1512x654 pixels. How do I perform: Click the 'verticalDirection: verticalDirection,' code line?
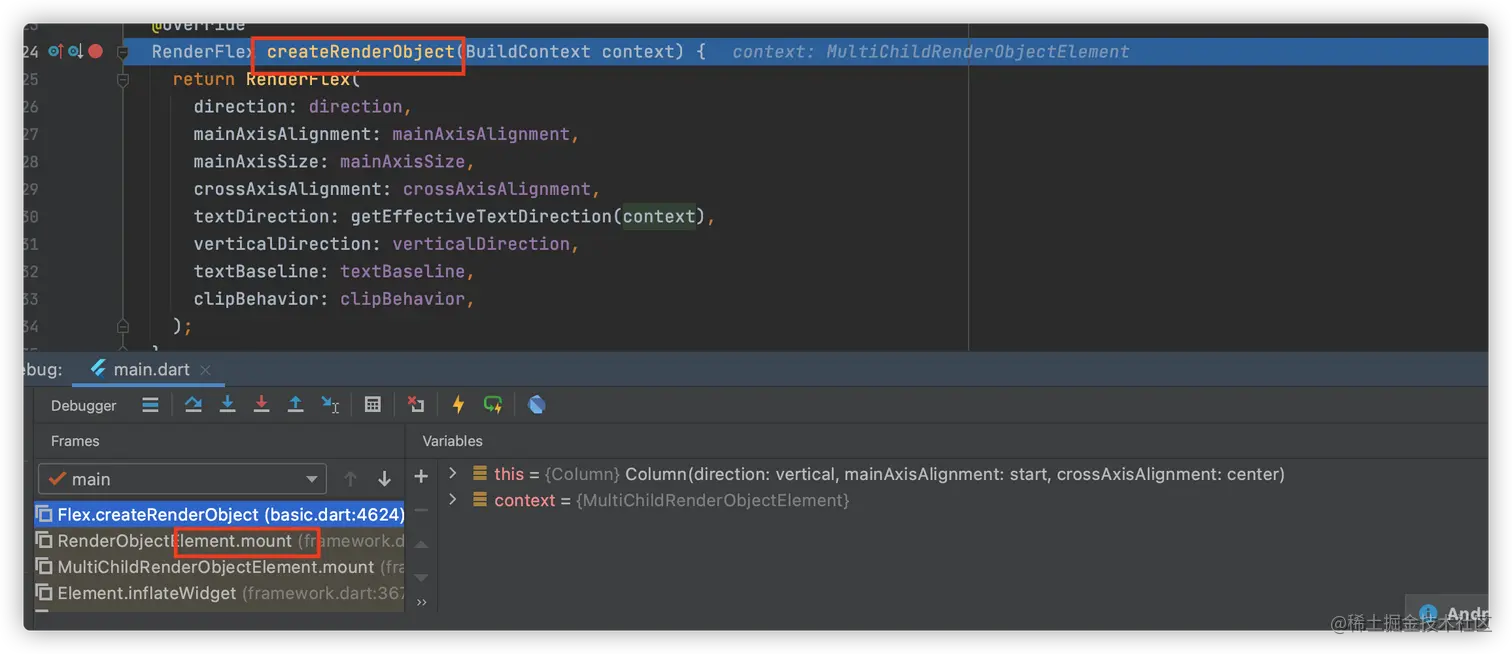pyautogui.click(x=387, y=244)
